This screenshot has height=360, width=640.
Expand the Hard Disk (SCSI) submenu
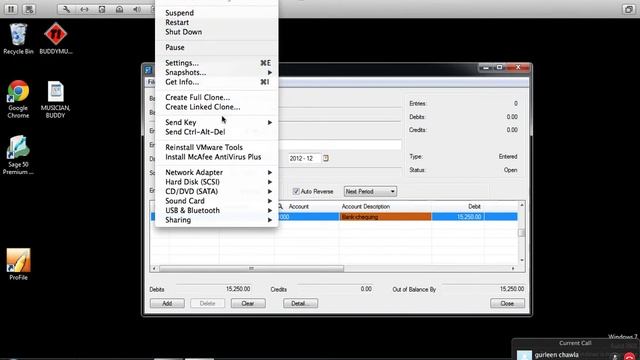coord(217,182)
